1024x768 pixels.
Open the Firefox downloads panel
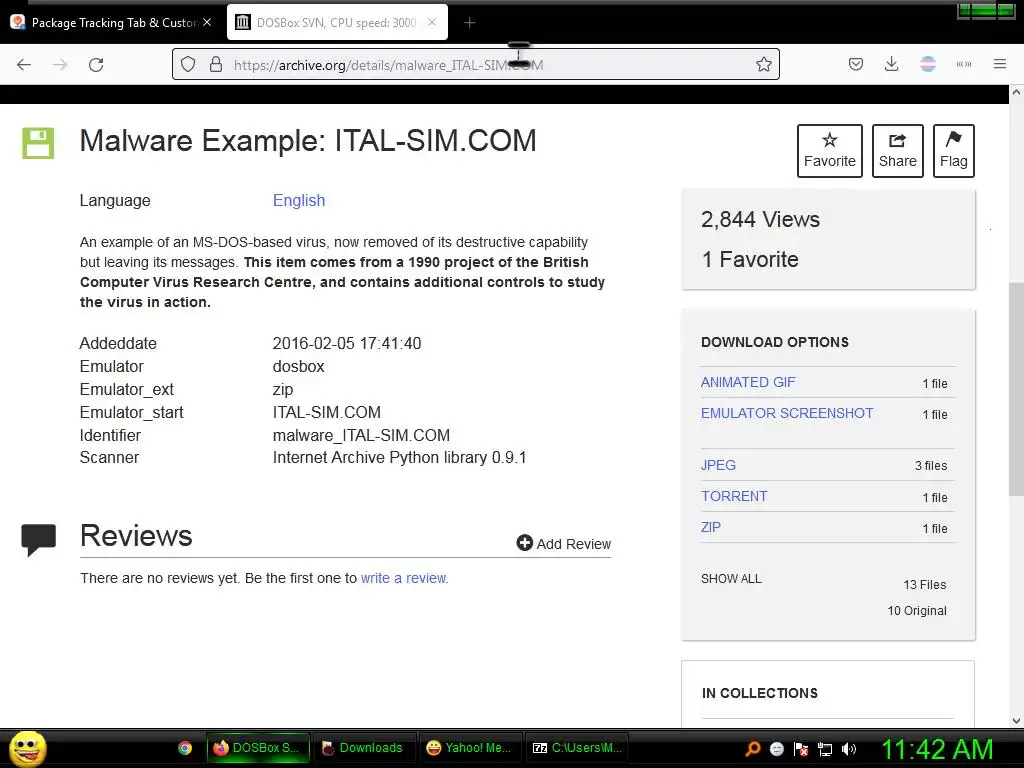pyautogui.click(x=891, y=64)
